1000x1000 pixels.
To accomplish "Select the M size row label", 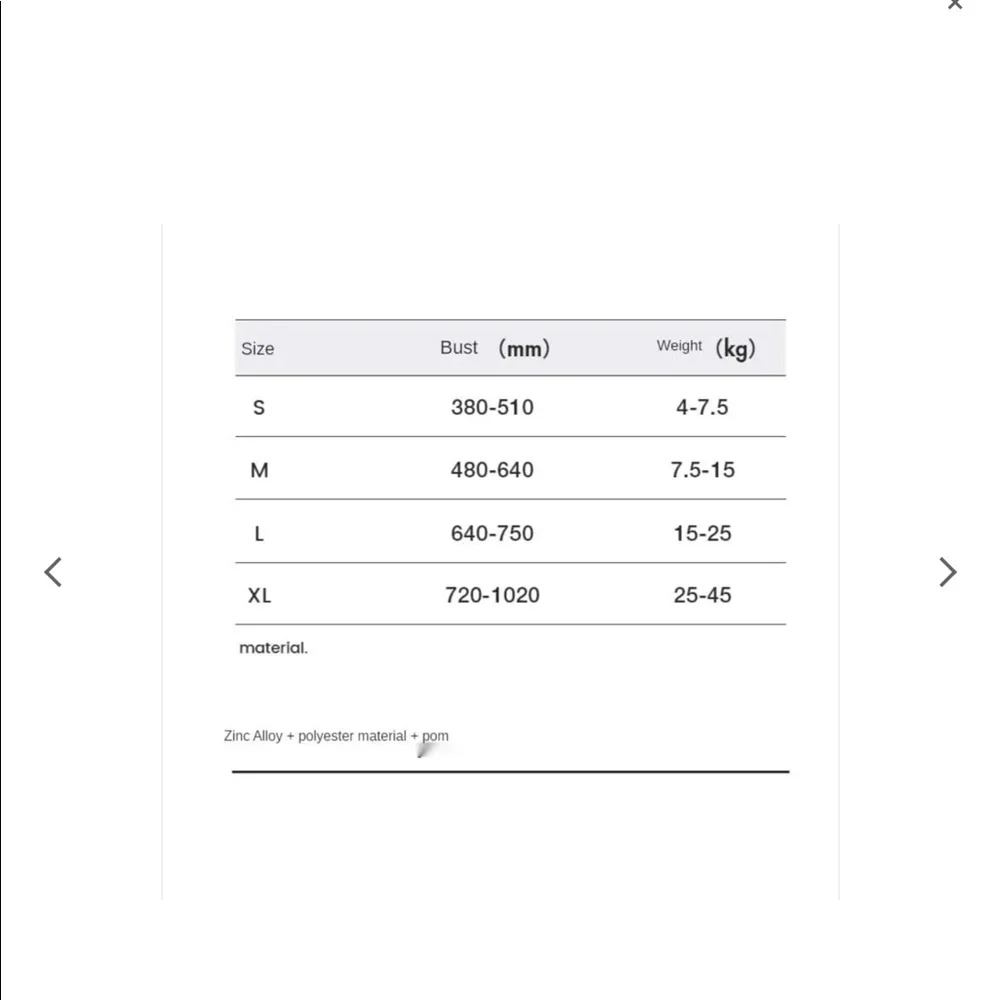I will [x=259, y=471].
